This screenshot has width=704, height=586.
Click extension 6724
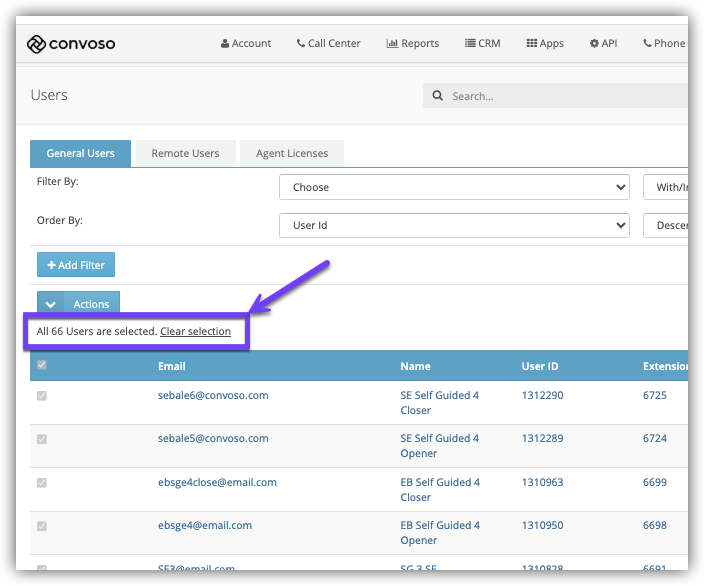coord(655,439)
